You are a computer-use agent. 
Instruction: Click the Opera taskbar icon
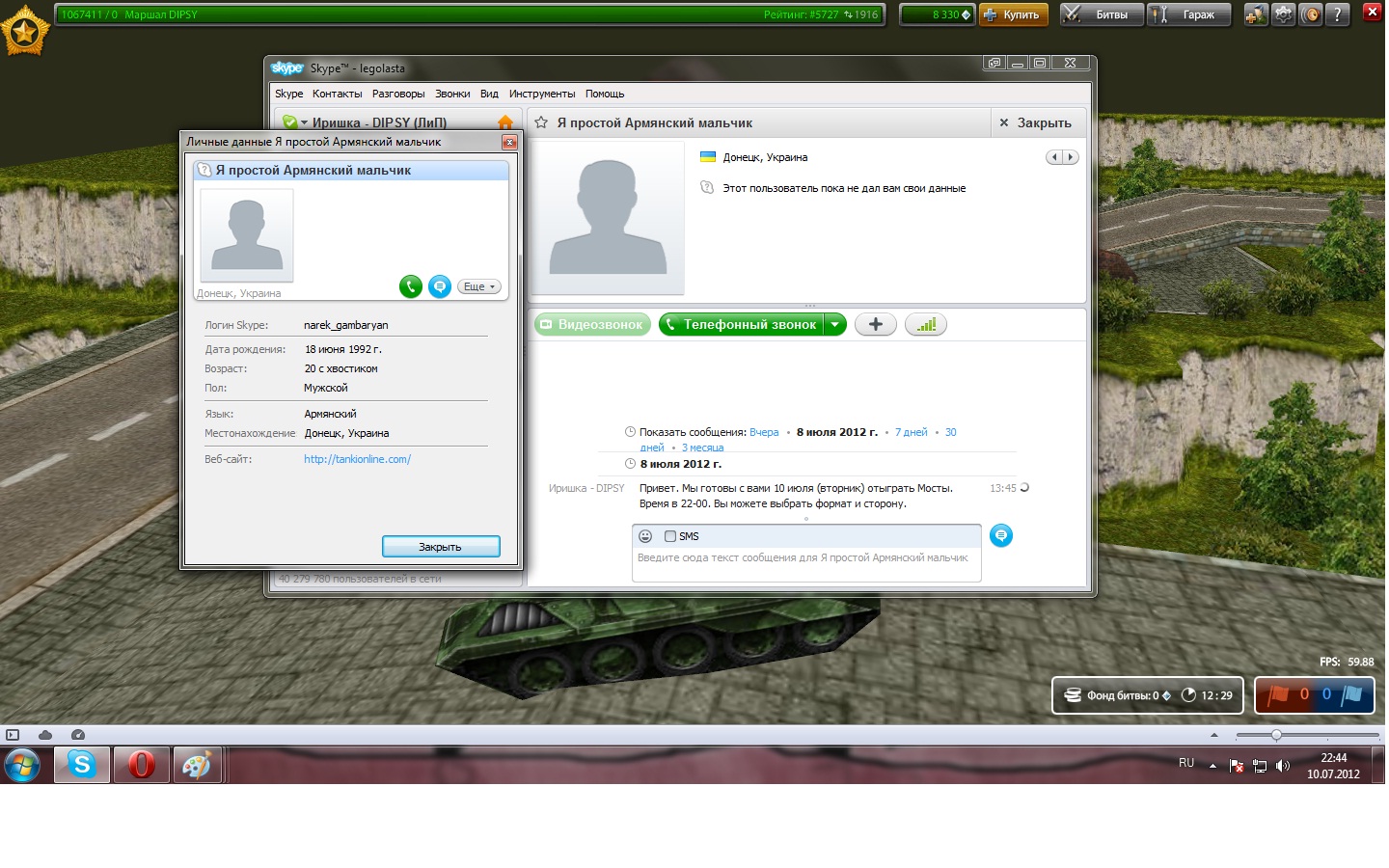point(142,765)
